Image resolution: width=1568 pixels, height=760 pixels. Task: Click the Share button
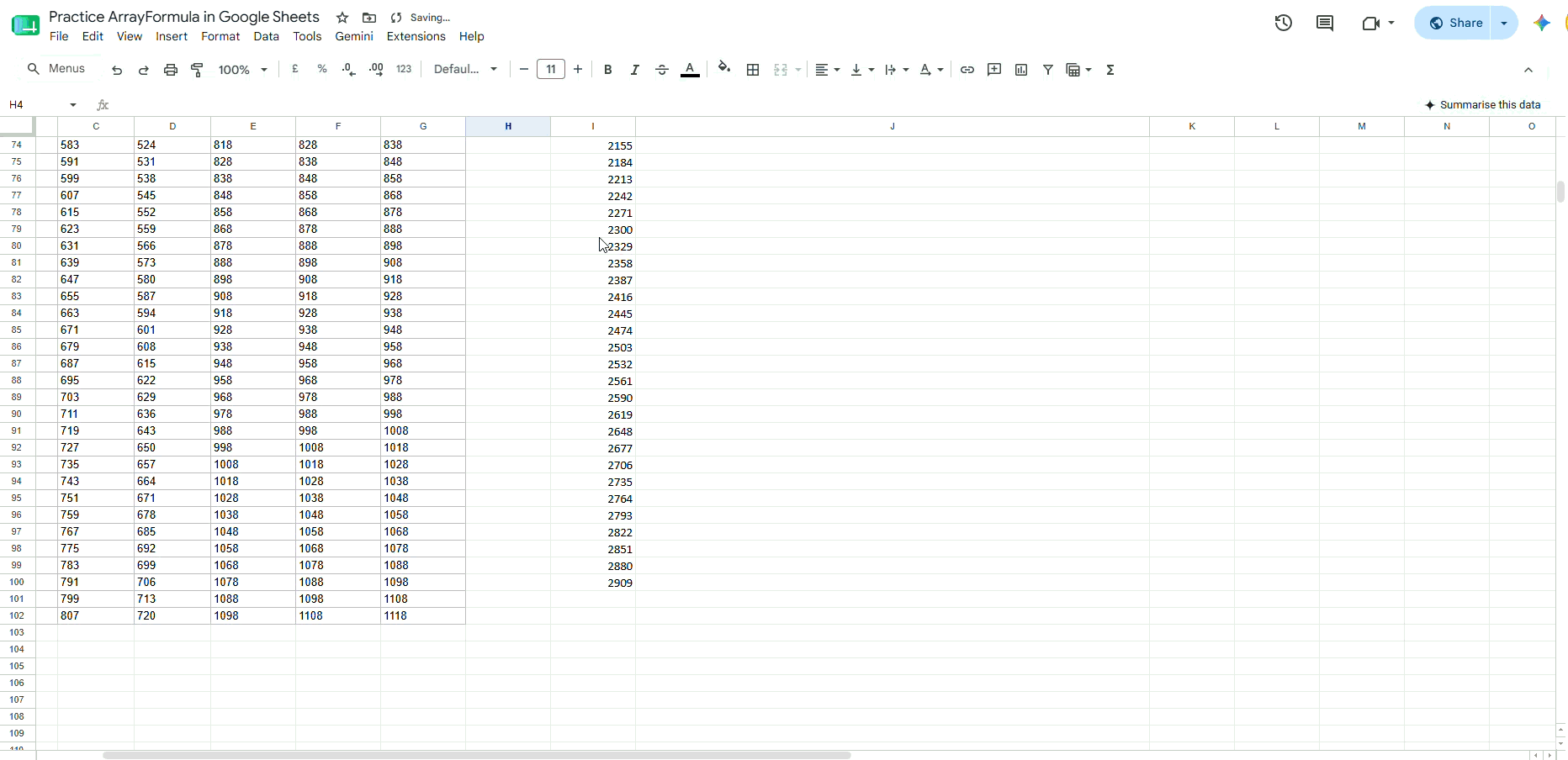click(x=1455, y=23)
